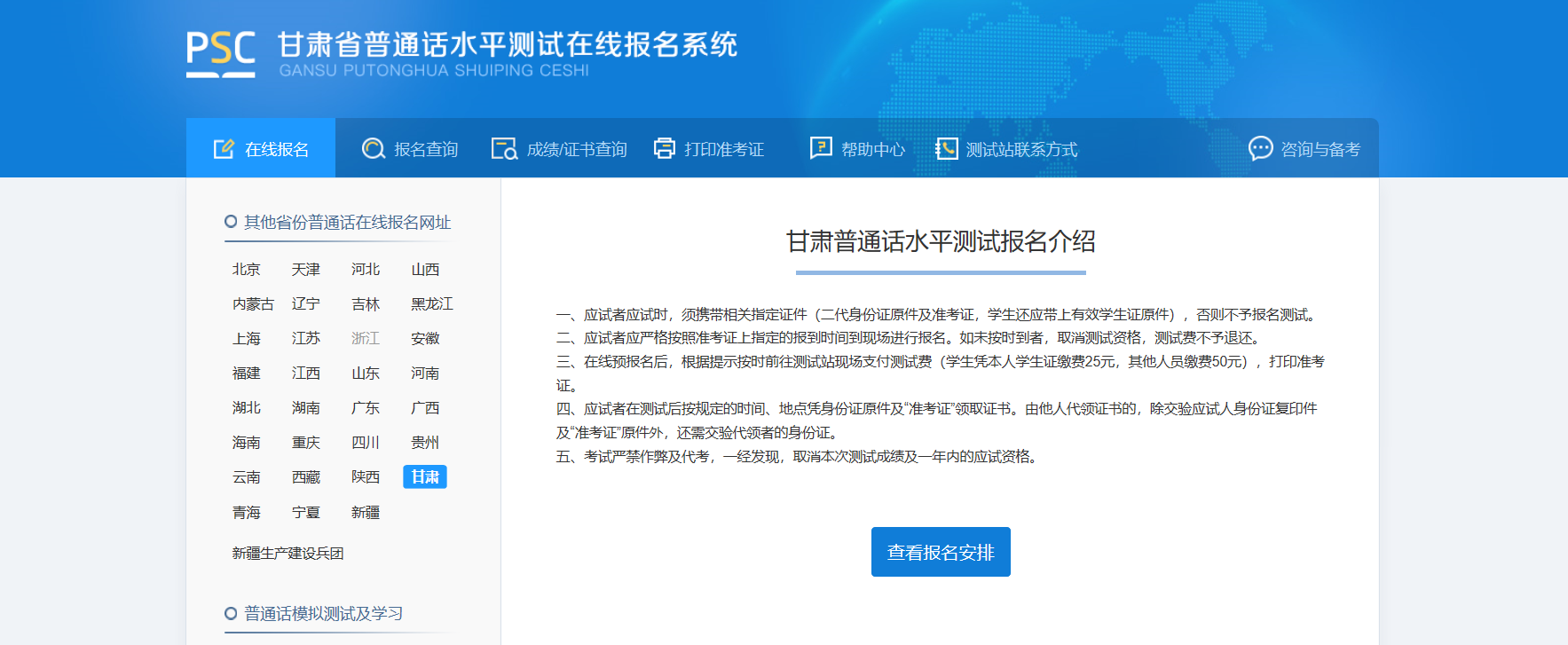Select the 吉林 province link

pyautogui.click(x=366, y=303)
